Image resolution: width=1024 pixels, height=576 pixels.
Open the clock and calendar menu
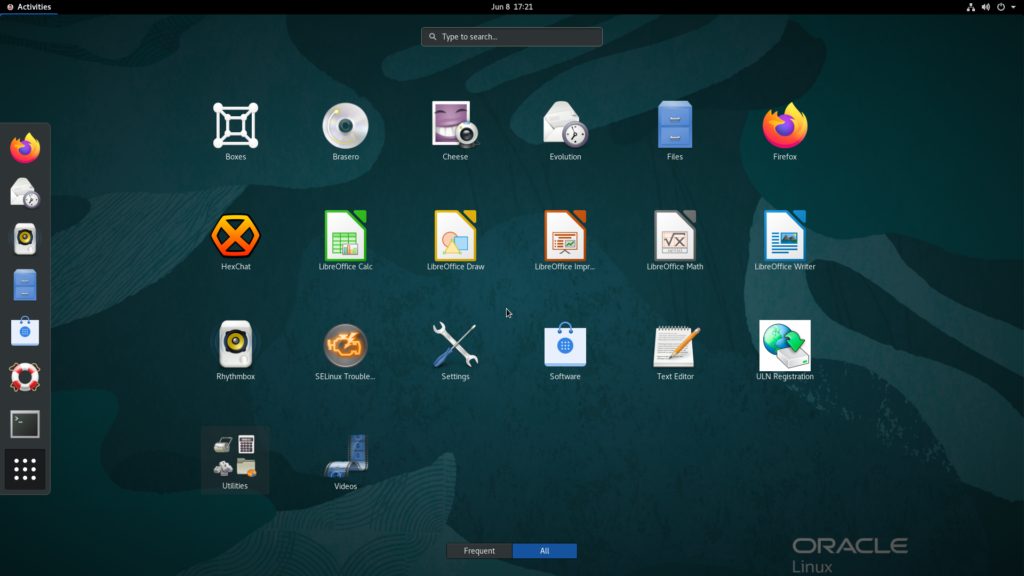(511, 7)
